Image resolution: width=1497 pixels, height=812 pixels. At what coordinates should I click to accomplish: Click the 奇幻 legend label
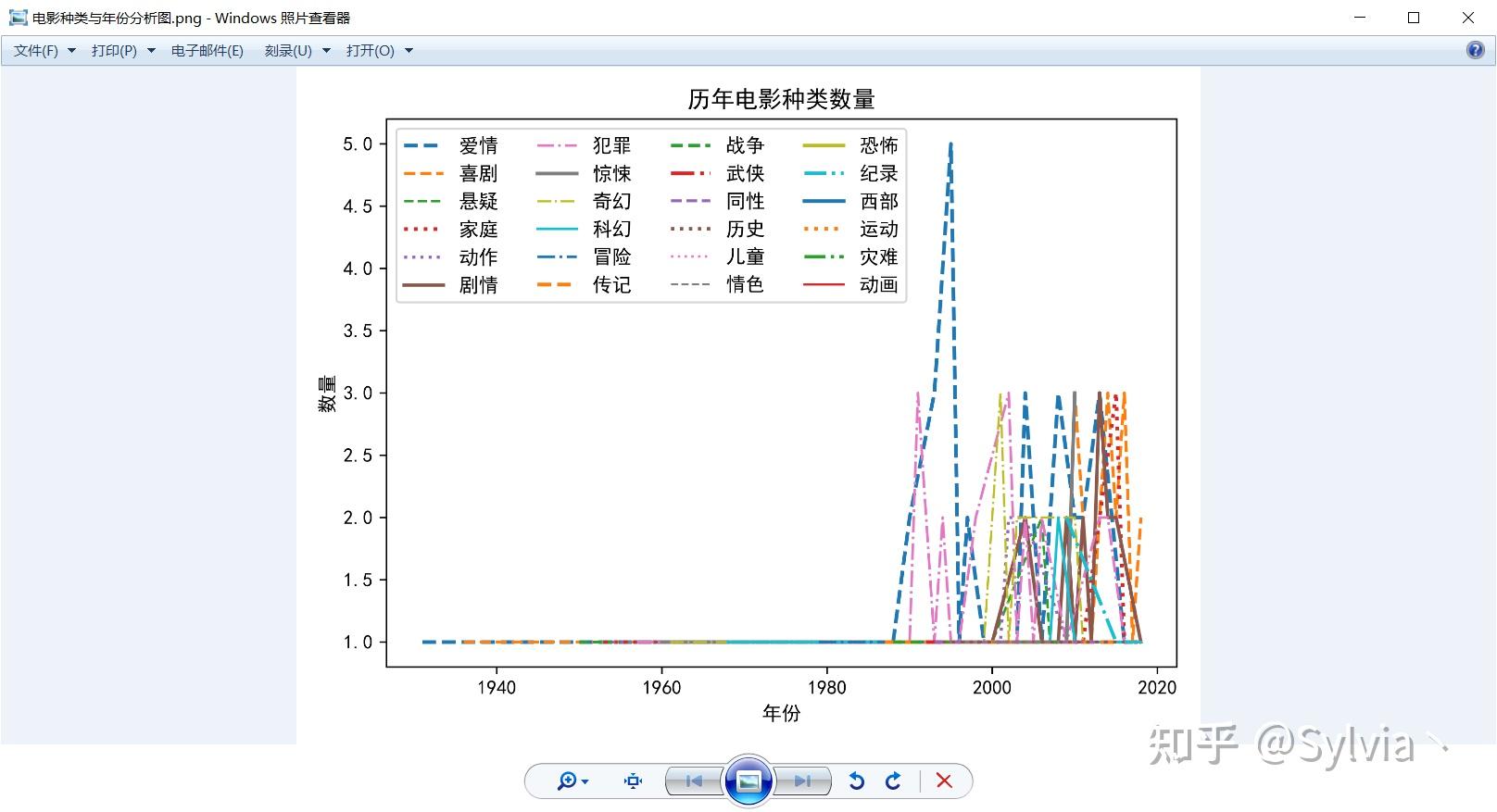[x=612, y=201]
